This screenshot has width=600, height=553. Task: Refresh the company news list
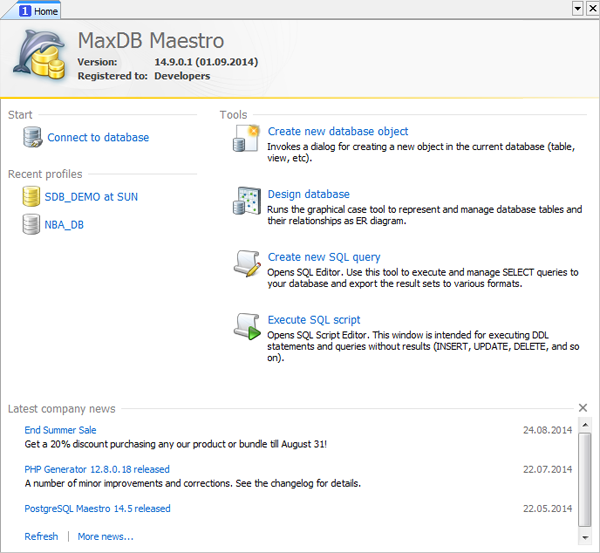(41, 537)
